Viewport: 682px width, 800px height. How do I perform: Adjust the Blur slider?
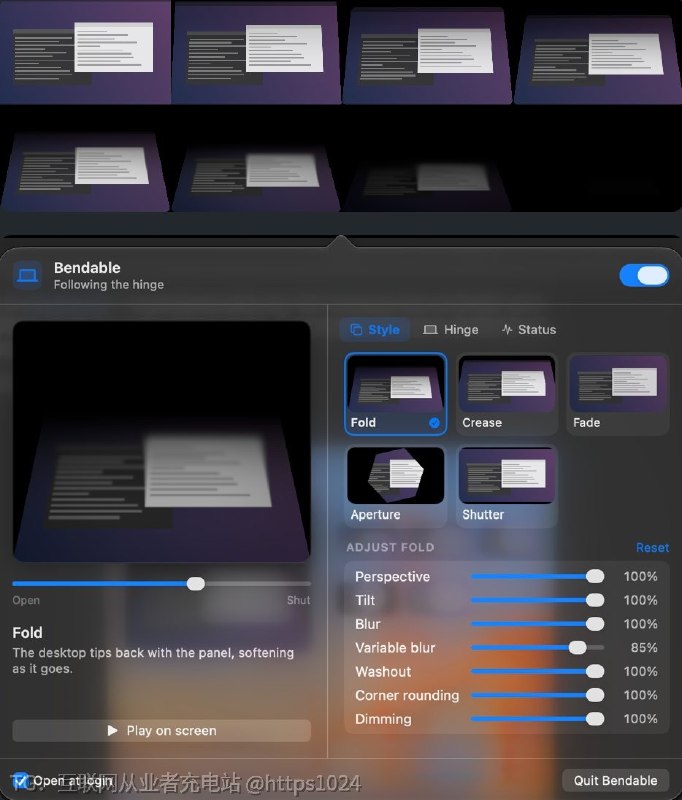537,624
